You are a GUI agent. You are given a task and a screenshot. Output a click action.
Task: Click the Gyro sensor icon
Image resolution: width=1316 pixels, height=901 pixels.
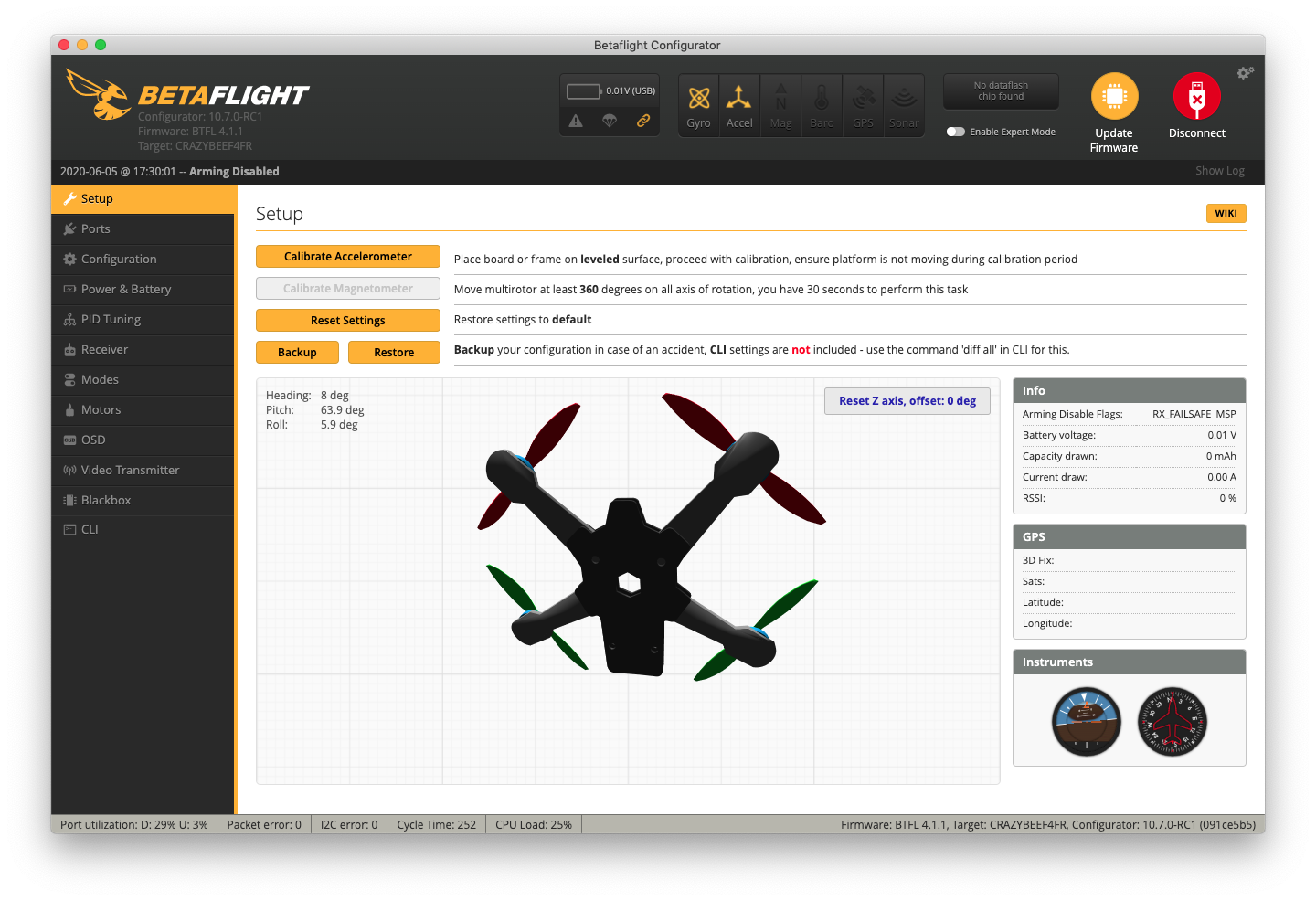[x=699, y=106]
